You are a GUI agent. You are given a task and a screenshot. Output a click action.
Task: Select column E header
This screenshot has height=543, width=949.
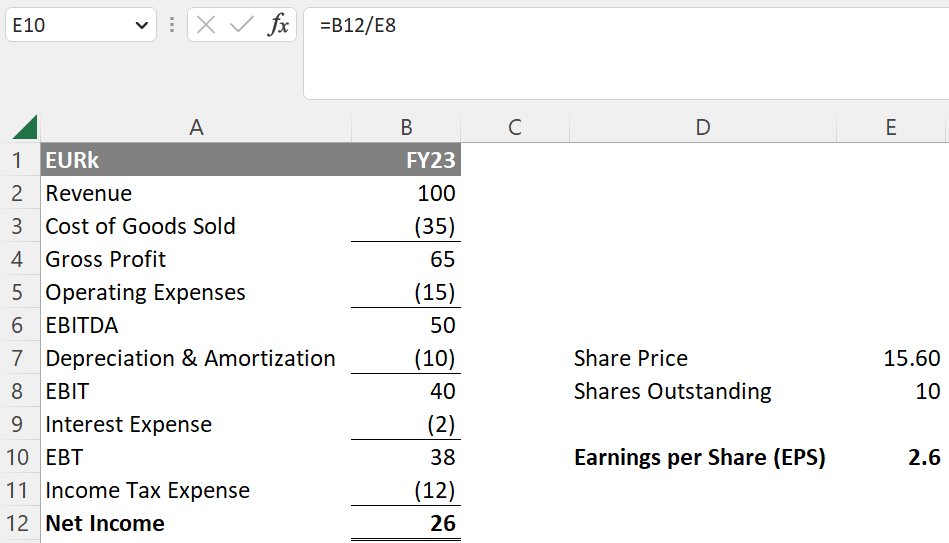tap(891, 127)
